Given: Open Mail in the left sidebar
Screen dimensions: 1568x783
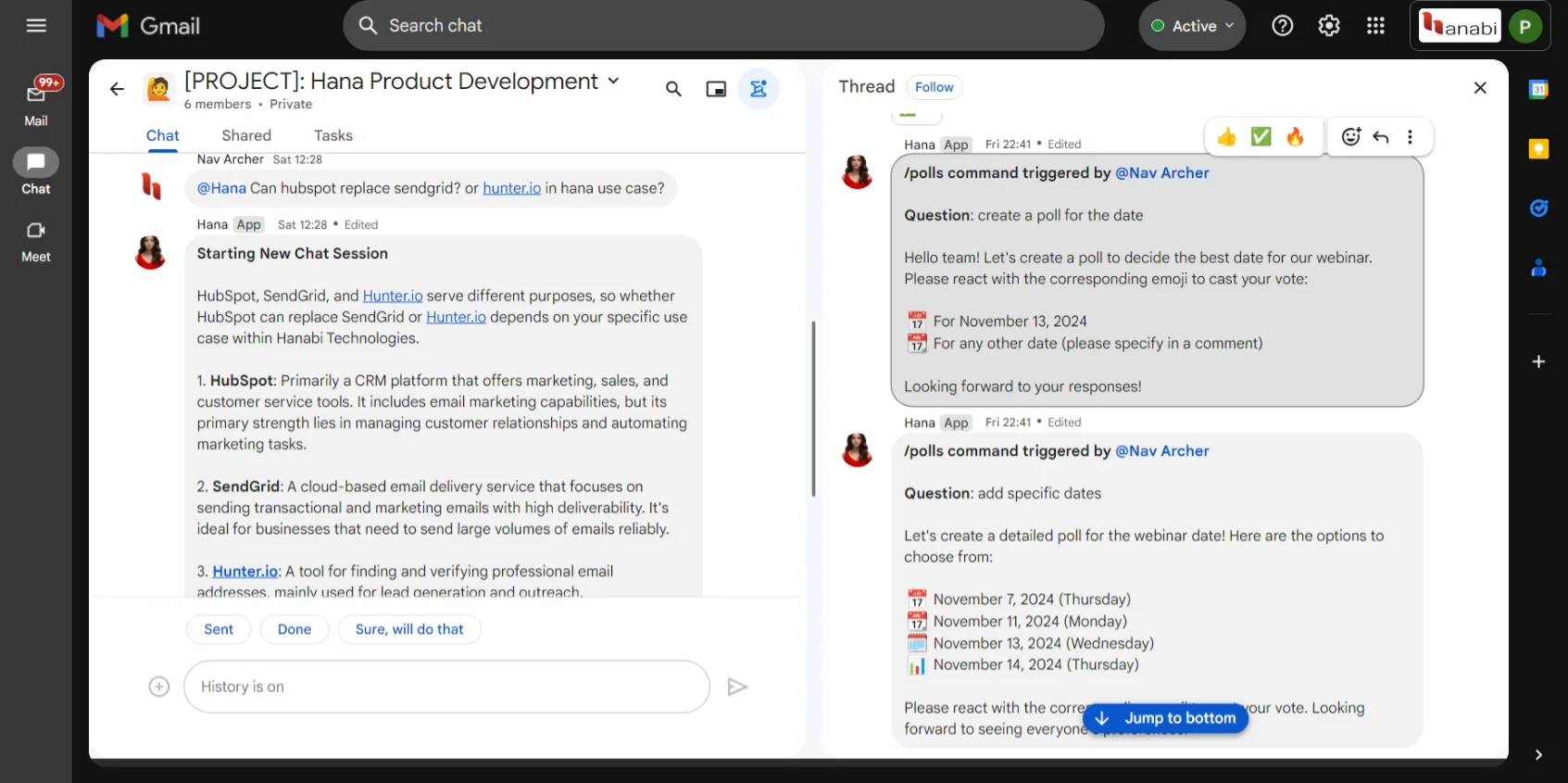Looking at the screenshot, I should 36,102.
